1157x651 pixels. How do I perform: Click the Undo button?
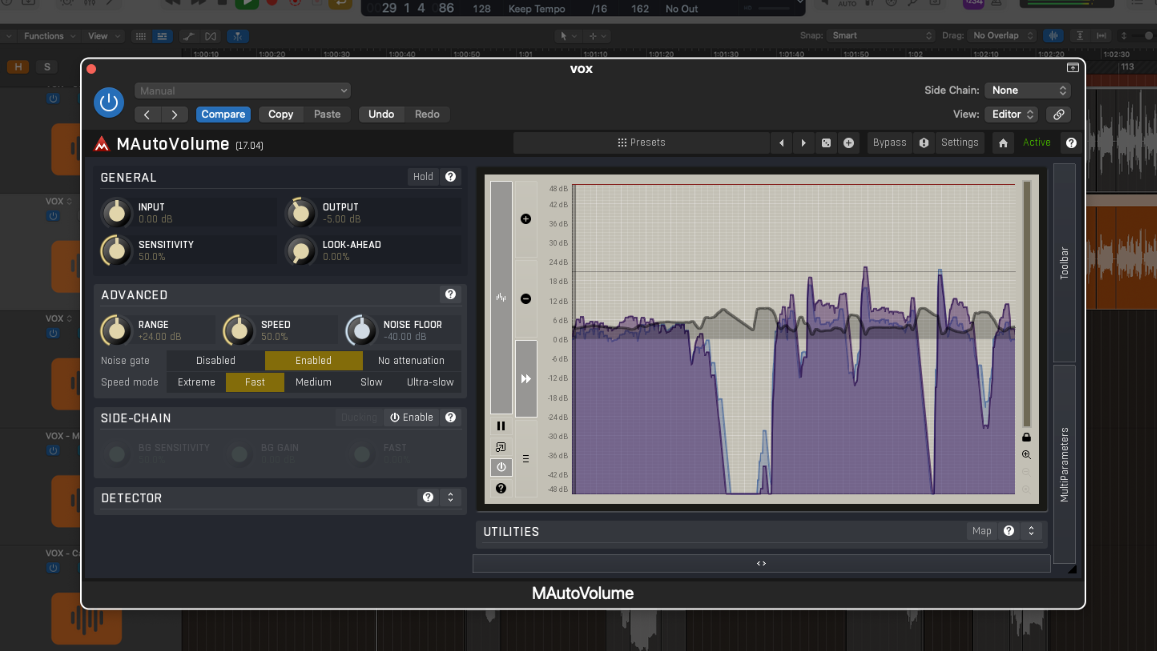coord(381,114)
